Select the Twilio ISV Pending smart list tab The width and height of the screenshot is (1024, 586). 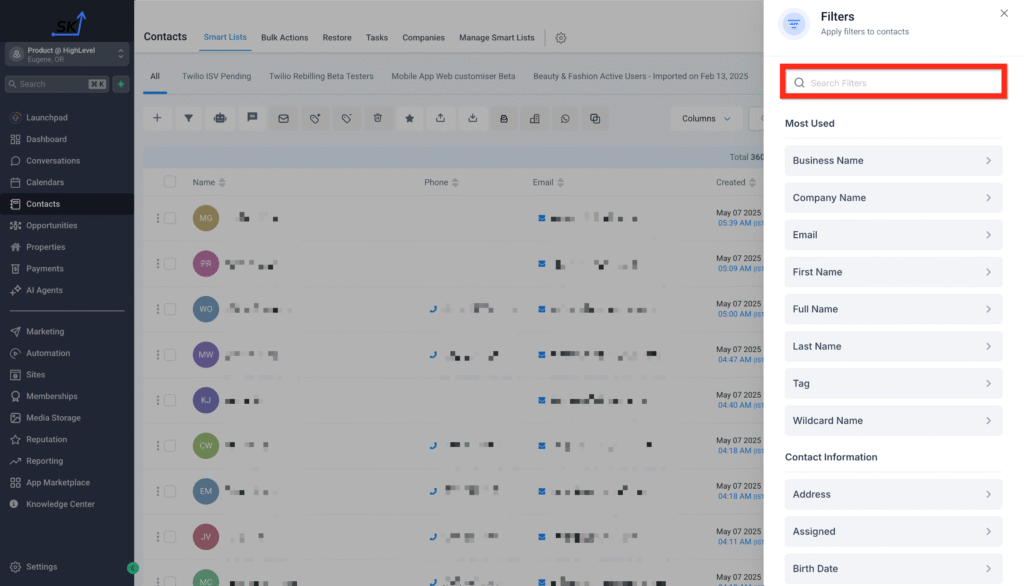(x=215, y=76)
